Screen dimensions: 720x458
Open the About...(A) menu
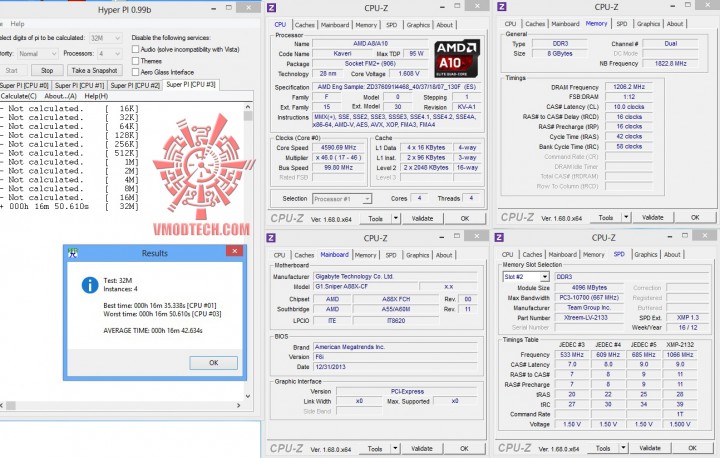point(61,96)
